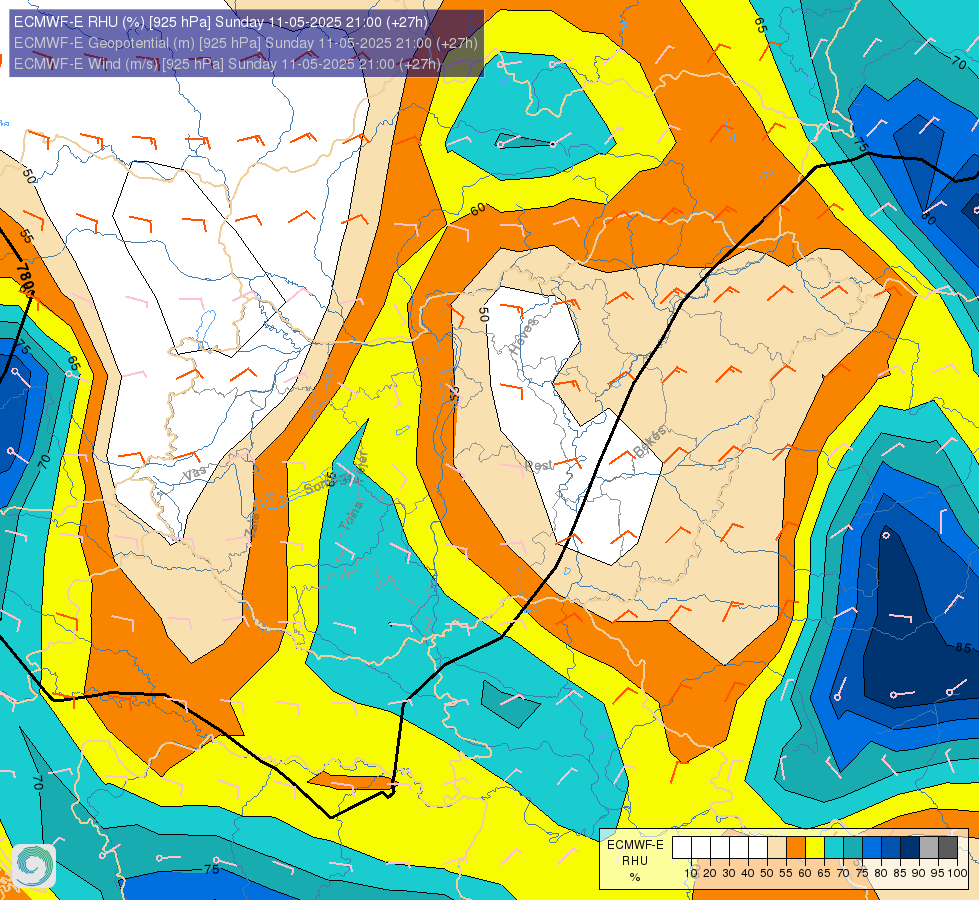Image resolution: width=979 pixels, height=900 pixels.
Task: Click the '60' humidity contour label
Action: coord(478,210)
